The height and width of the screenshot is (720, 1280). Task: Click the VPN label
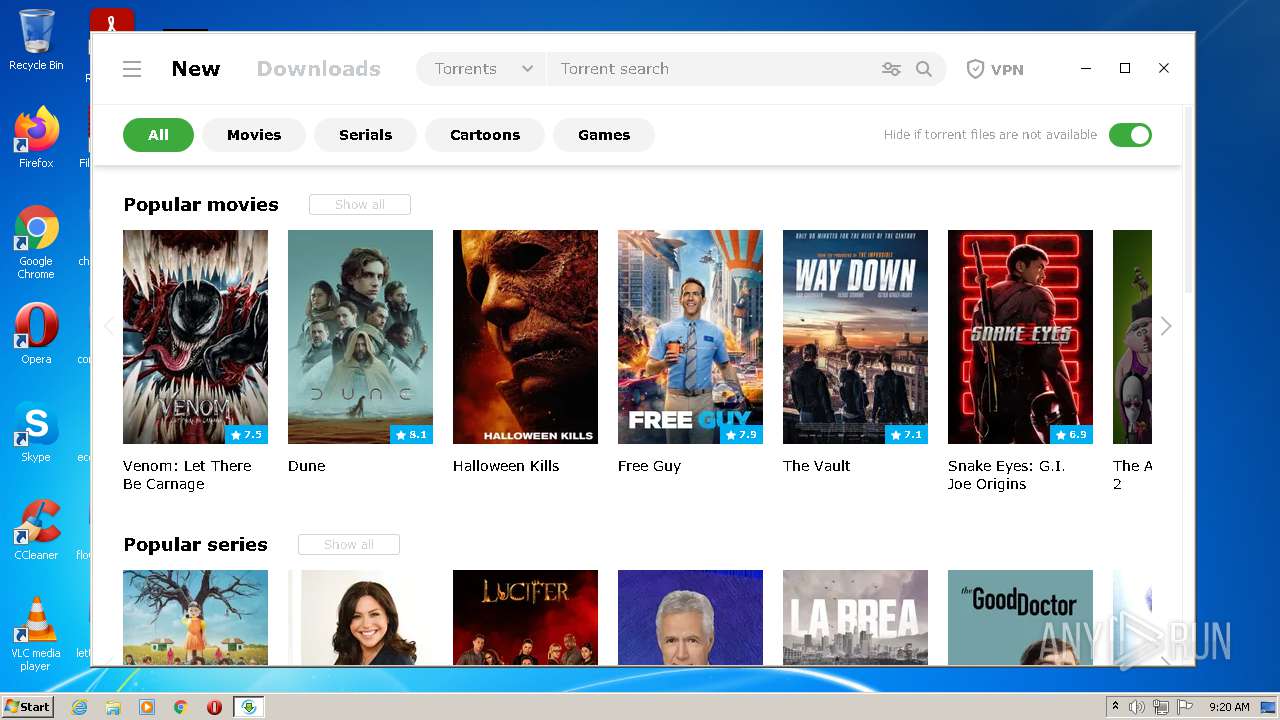tap(1007, 69)
